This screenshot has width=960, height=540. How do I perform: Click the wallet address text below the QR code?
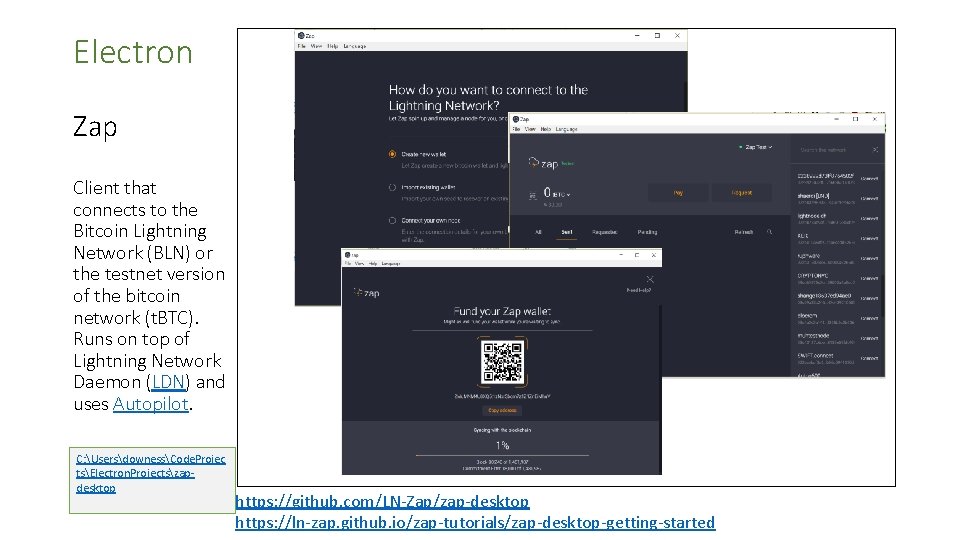[502, 397]
